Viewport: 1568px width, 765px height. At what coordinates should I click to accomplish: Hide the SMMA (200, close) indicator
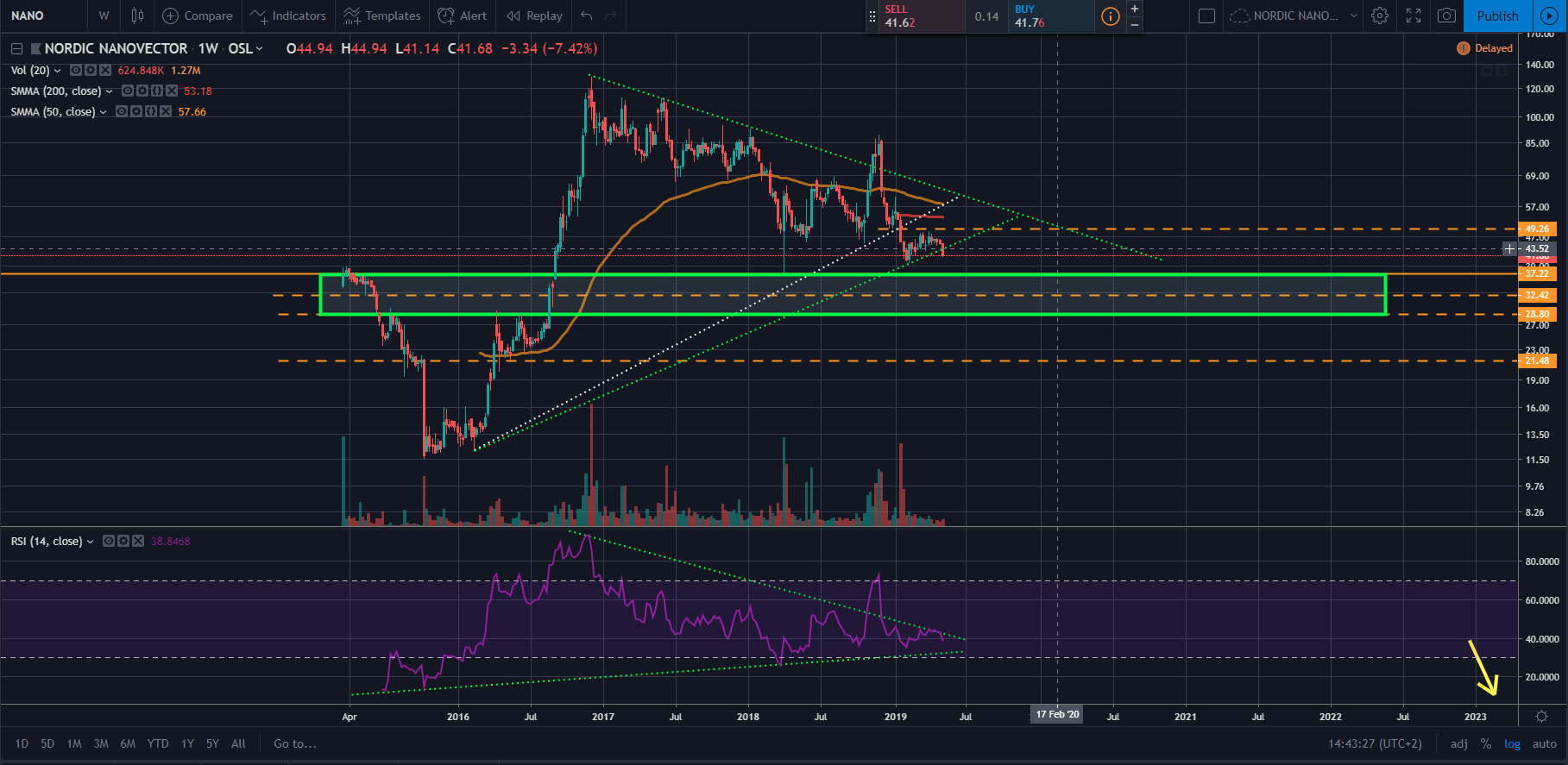127,91
